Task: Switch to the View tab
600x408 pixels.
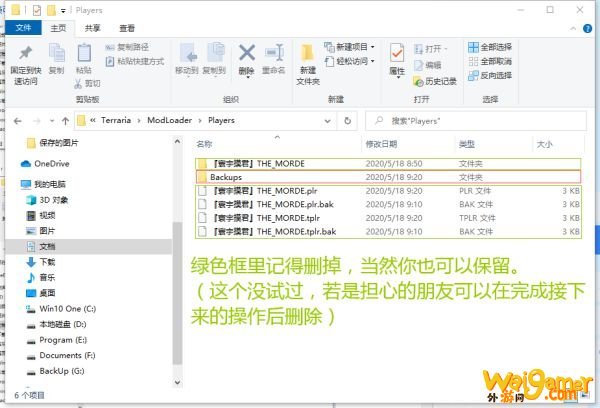Action: (x=127, y=28)
